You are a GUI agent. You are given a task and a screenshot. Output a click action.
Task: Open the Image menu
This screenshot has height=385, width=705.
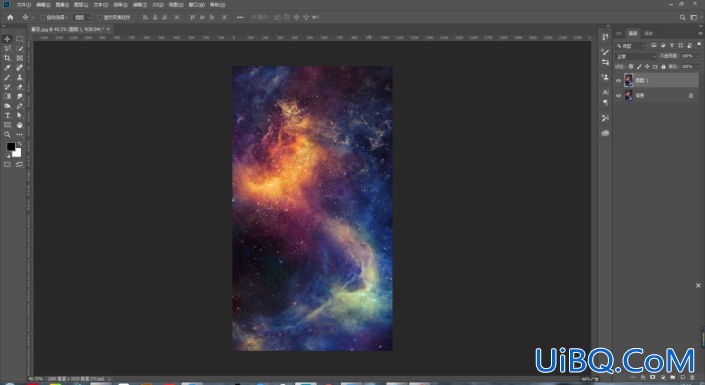click(62, 4)
